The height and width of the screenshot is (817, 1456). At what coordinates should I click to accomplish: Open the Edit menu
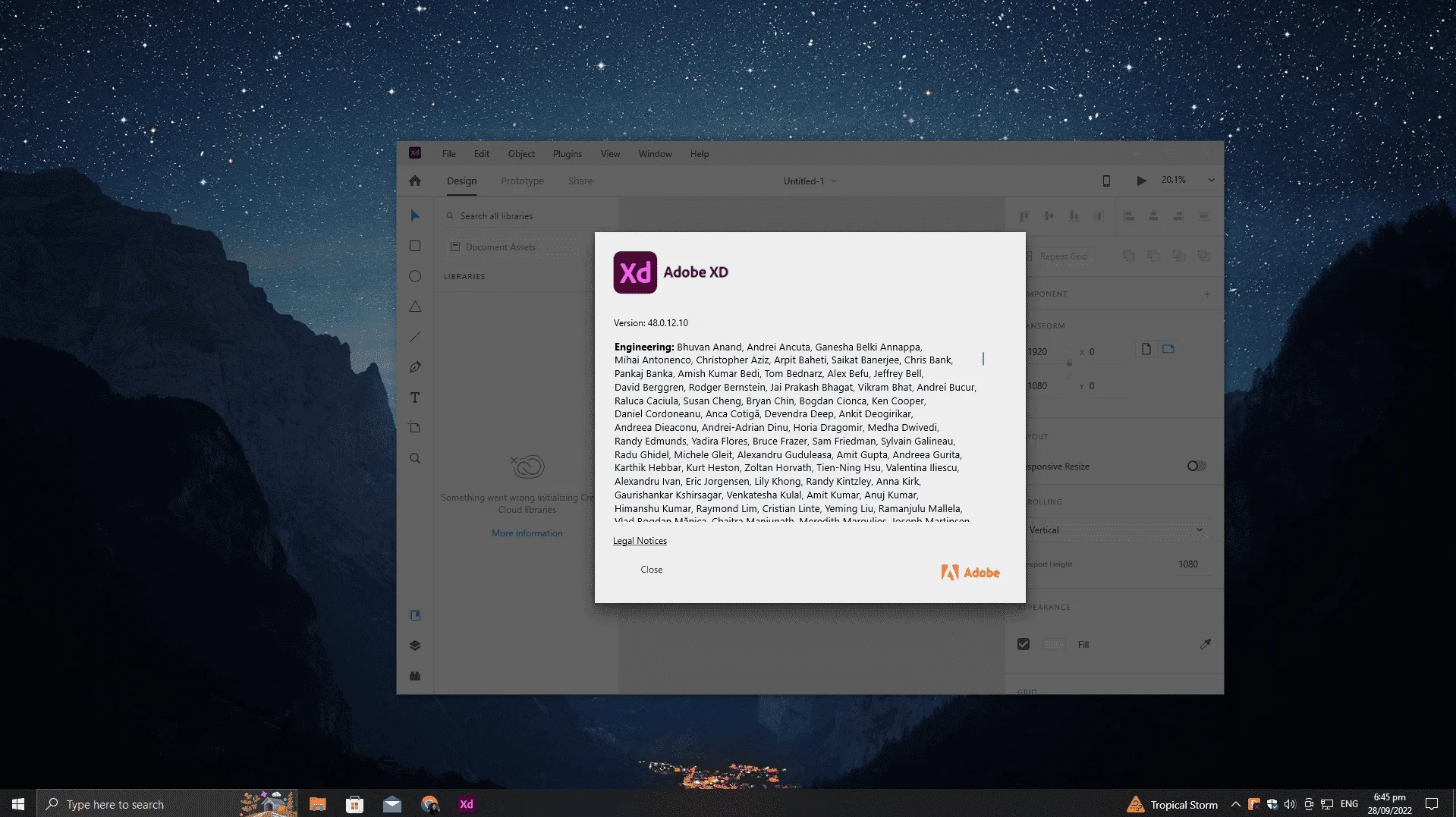click(482, 154)
